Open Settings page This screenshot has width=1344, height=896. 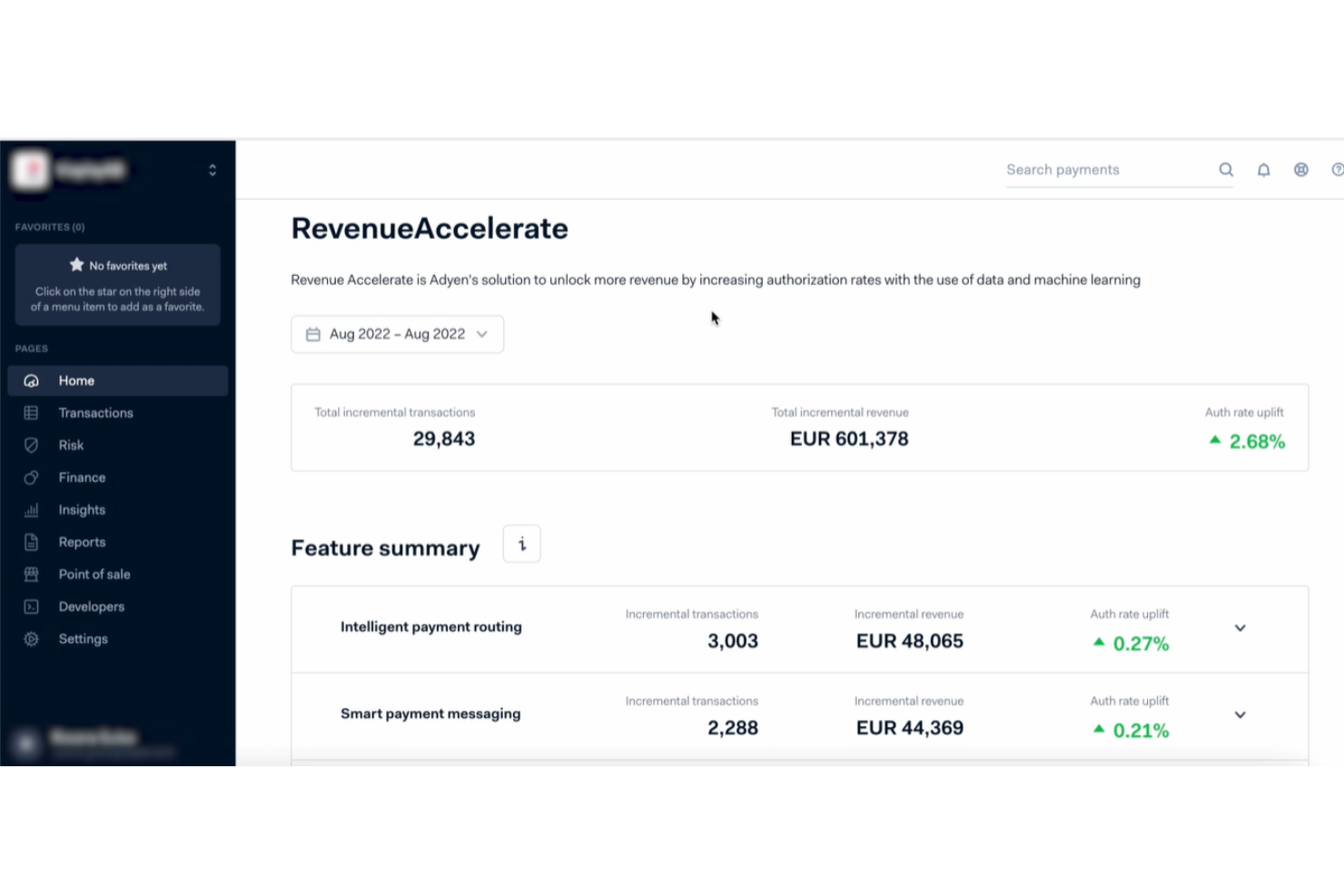[x=118, y=639]
